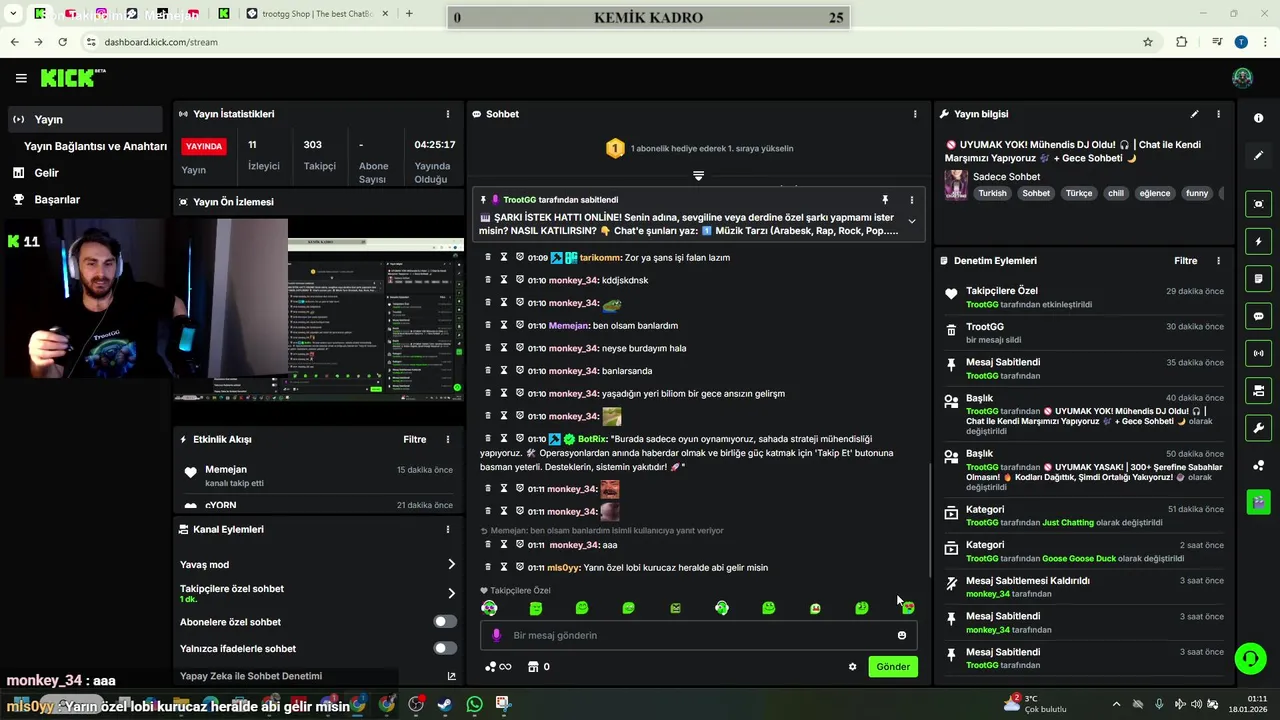Open the emoji picker in the message box
Image resolution: width=1280 pixels, height=720 pixels.
pyautogui.click(x=902, y=635)
